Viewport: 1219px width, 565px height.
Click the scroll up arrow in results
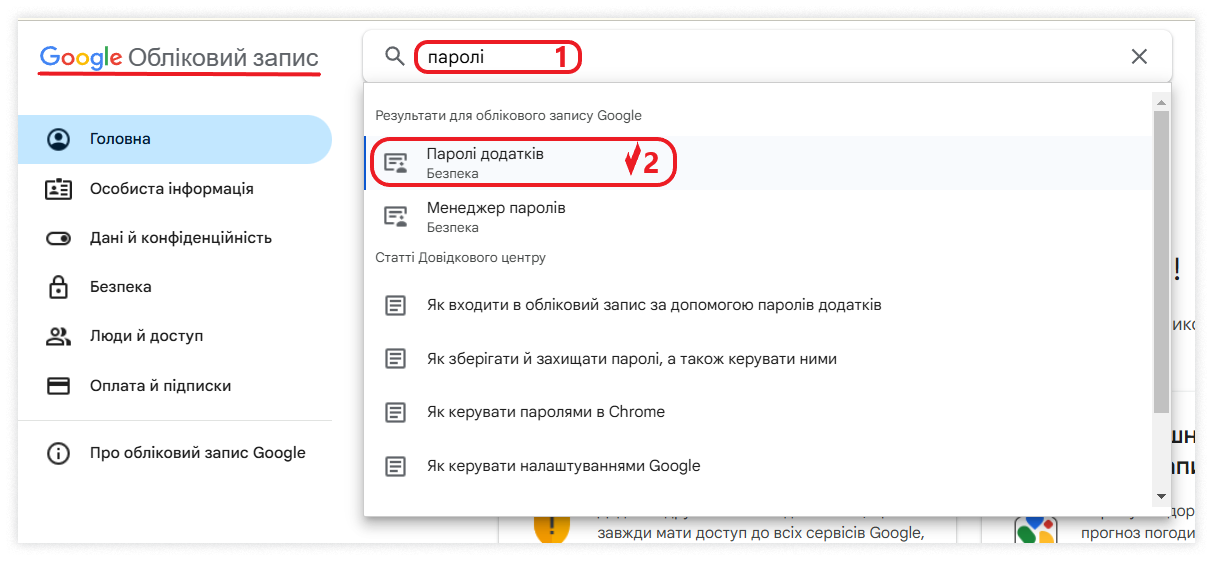[1160, 103]
